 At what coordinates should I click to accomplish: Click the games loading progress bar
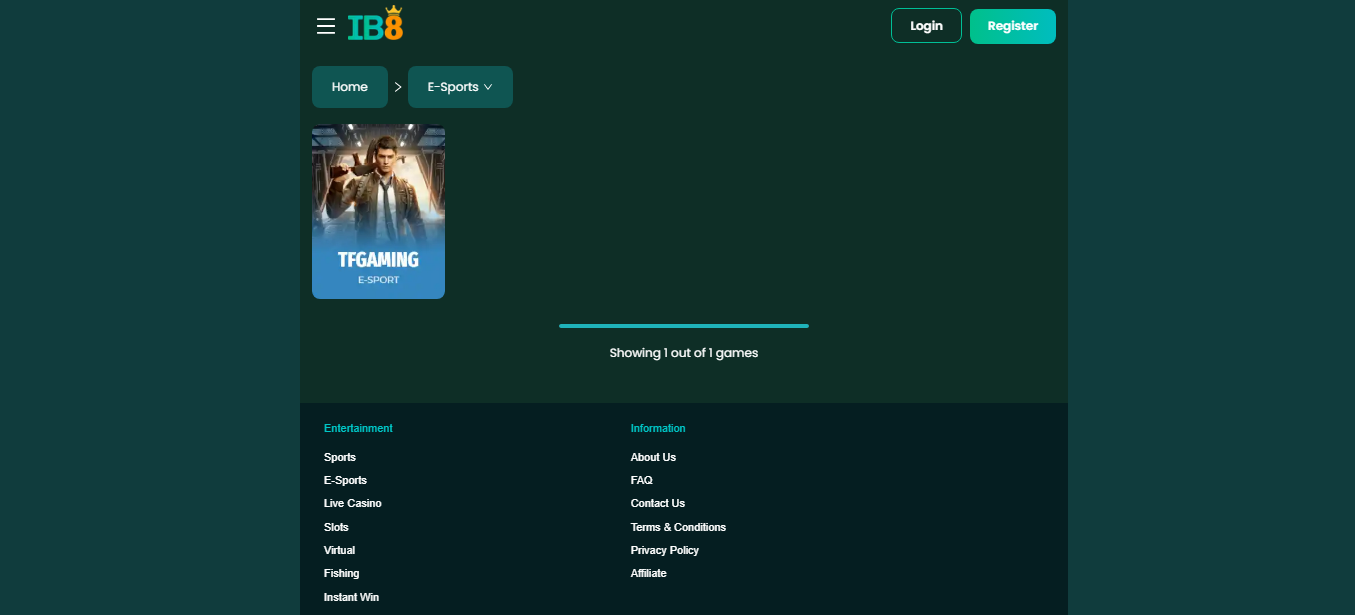coord(683,325)
